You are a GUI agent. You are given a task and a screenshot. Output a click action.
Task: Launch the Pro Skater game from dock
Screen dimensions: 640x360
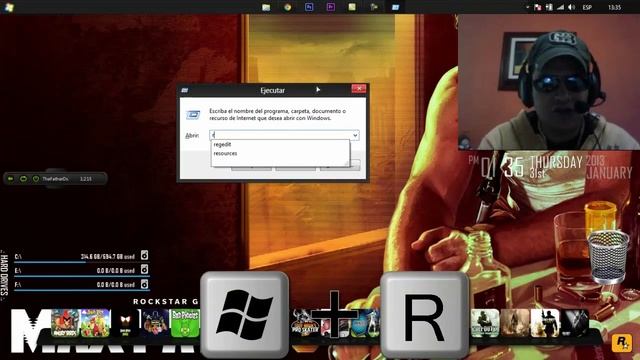click(304, 323)
